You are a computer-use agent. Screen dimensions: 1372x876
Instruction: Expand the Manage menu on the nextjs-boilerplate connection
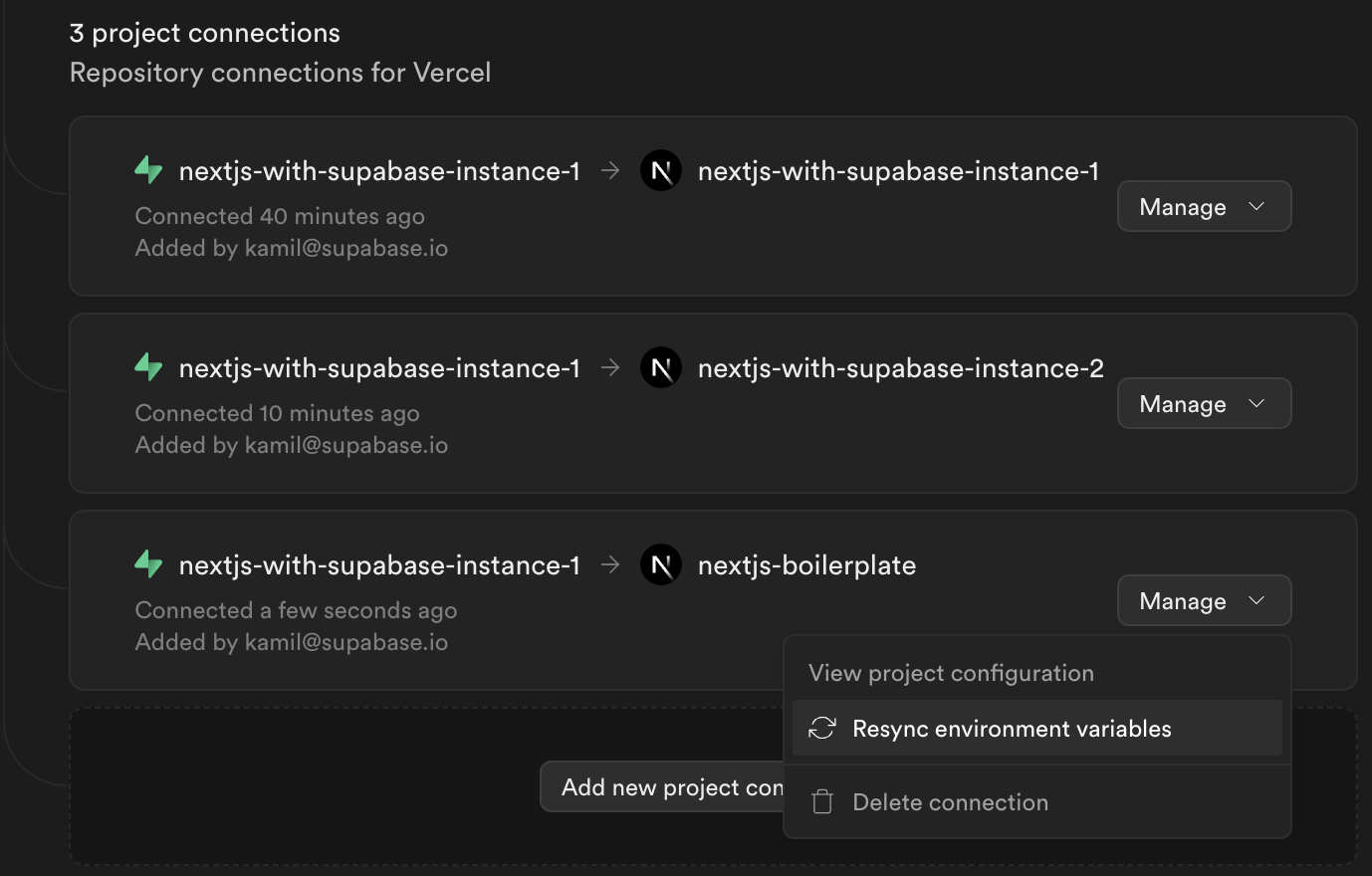[1204, 600]
